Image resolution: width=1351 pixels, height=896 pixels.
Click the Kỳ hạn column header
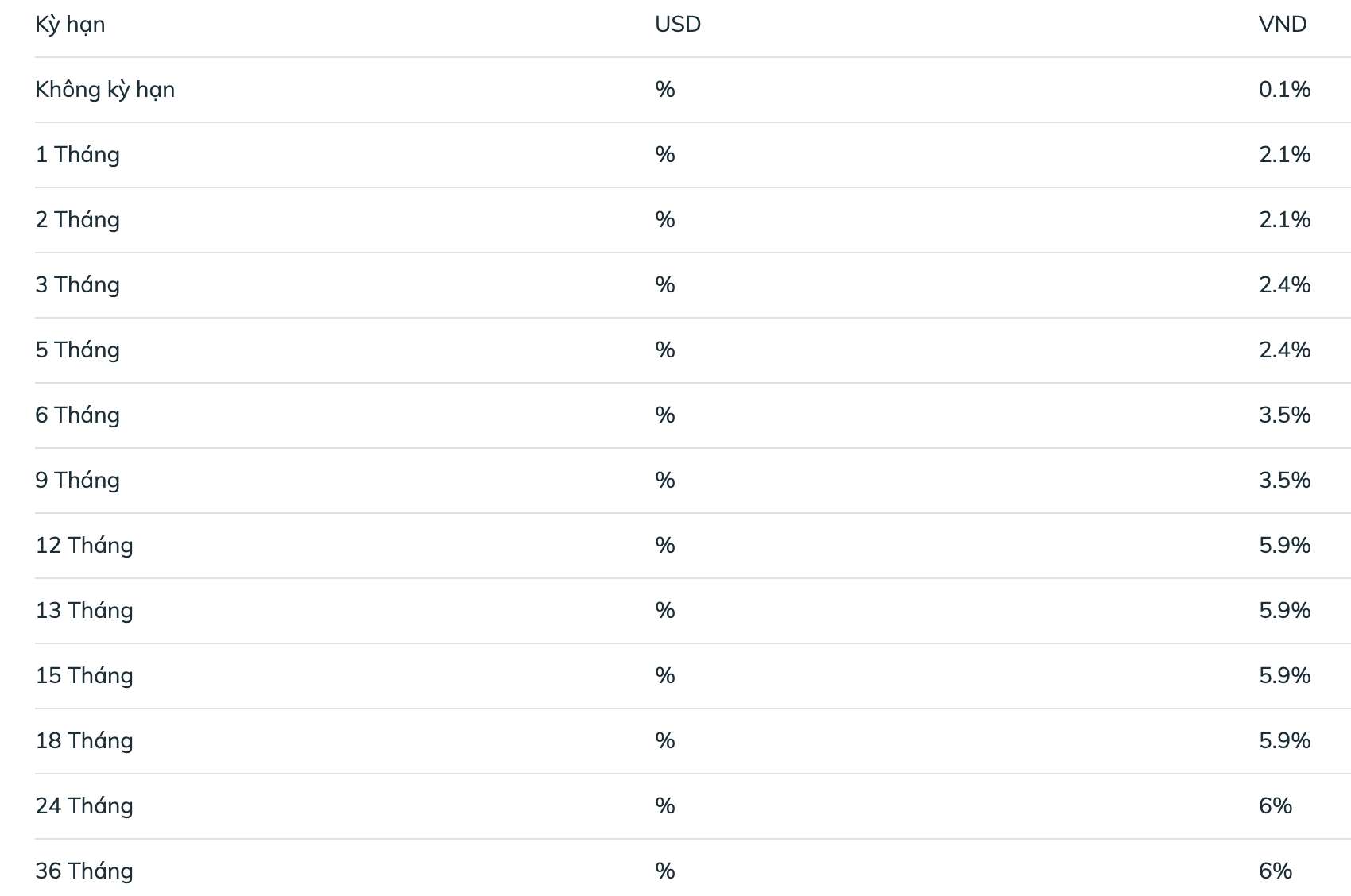click(x=70, y=25)
